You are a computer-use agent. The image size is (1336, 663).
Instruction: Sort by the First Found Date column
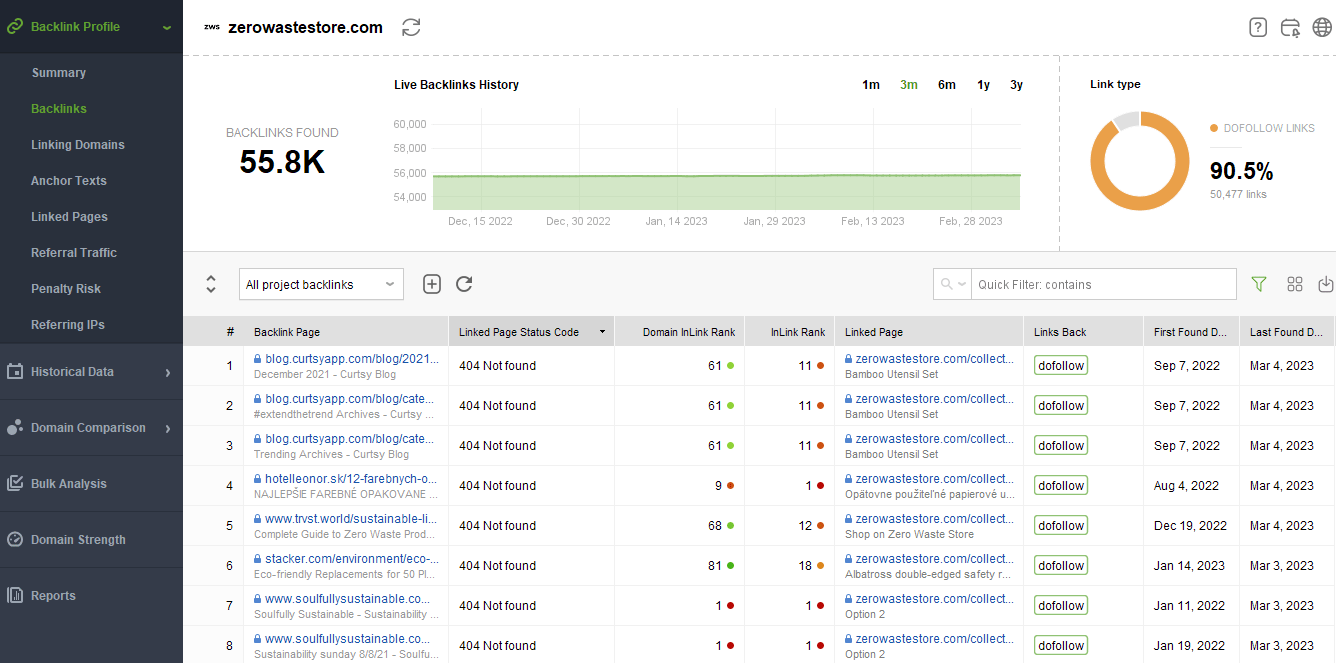1191,332
